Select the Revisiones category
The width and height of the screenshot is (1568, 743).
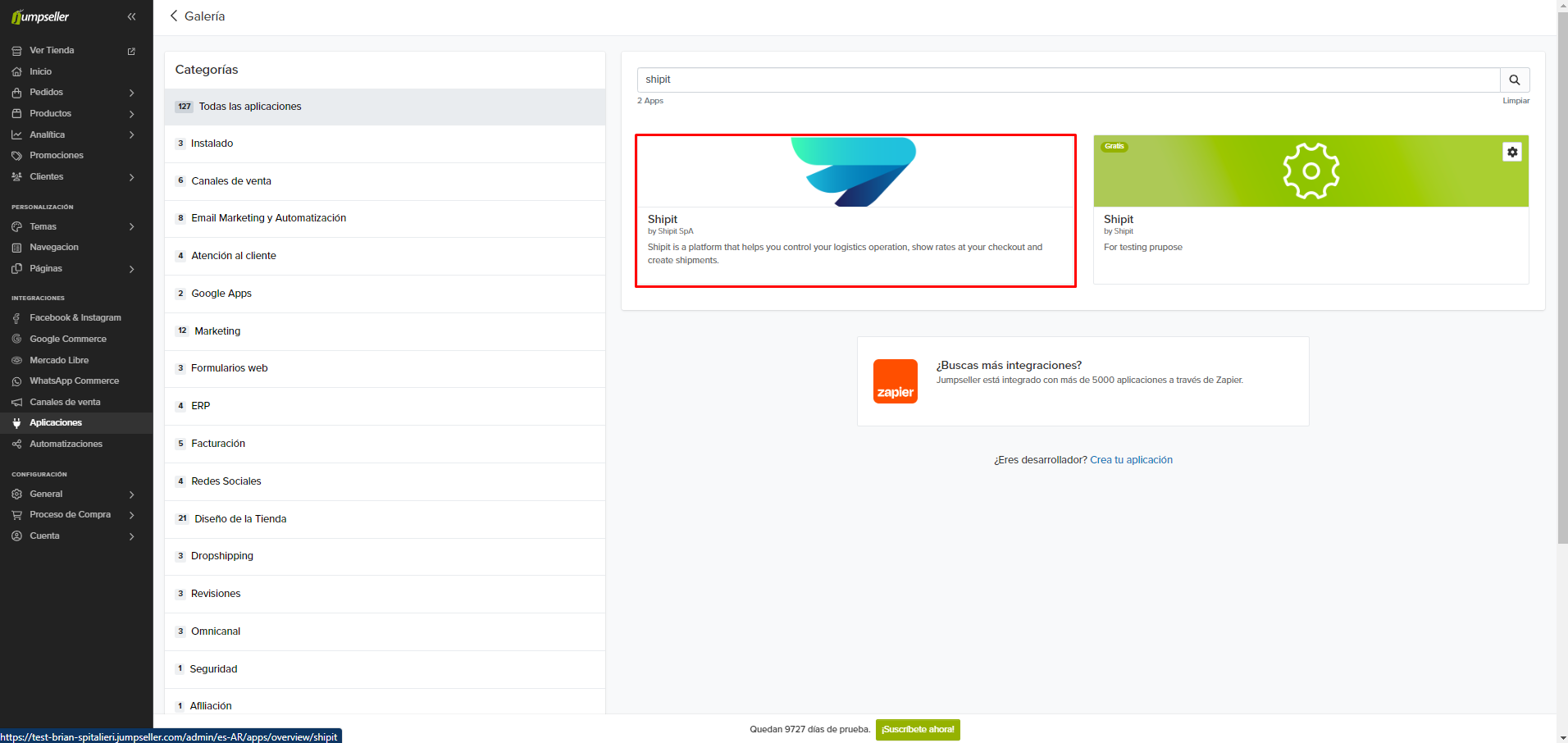coord(385,594)
